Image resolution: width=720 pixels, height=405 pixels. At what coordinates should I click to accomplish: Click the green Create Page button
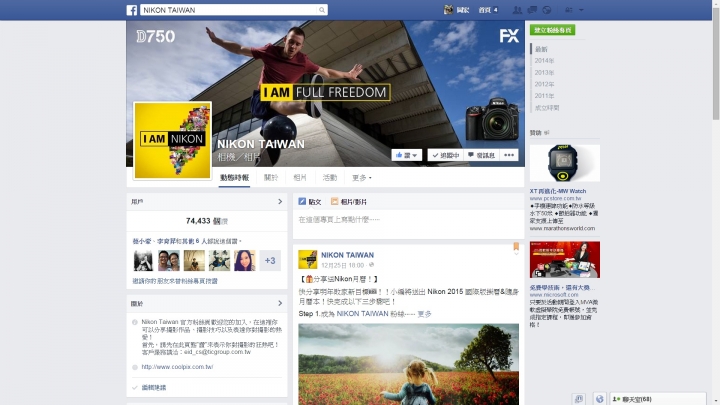[552, 30]
